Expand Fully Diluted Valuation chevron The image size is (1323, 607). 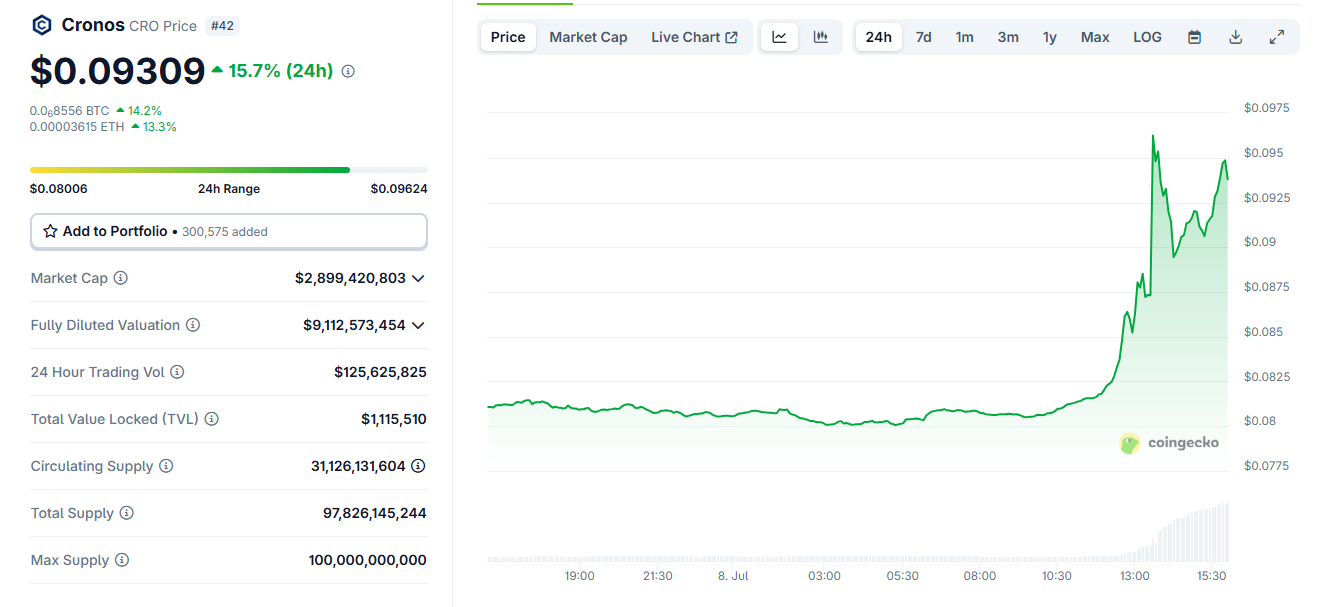click(418, 325)
